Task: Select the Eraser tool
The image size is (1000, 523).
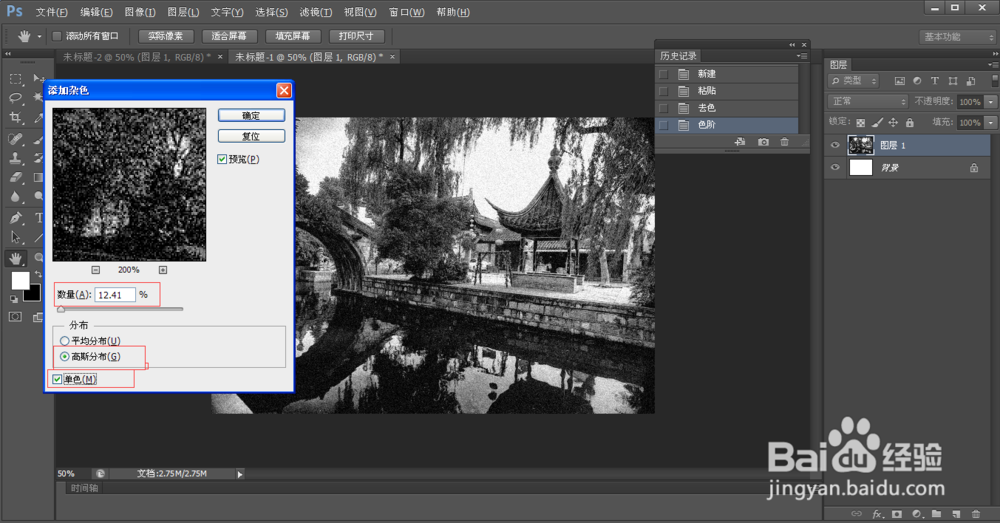Action: (16, 177)
